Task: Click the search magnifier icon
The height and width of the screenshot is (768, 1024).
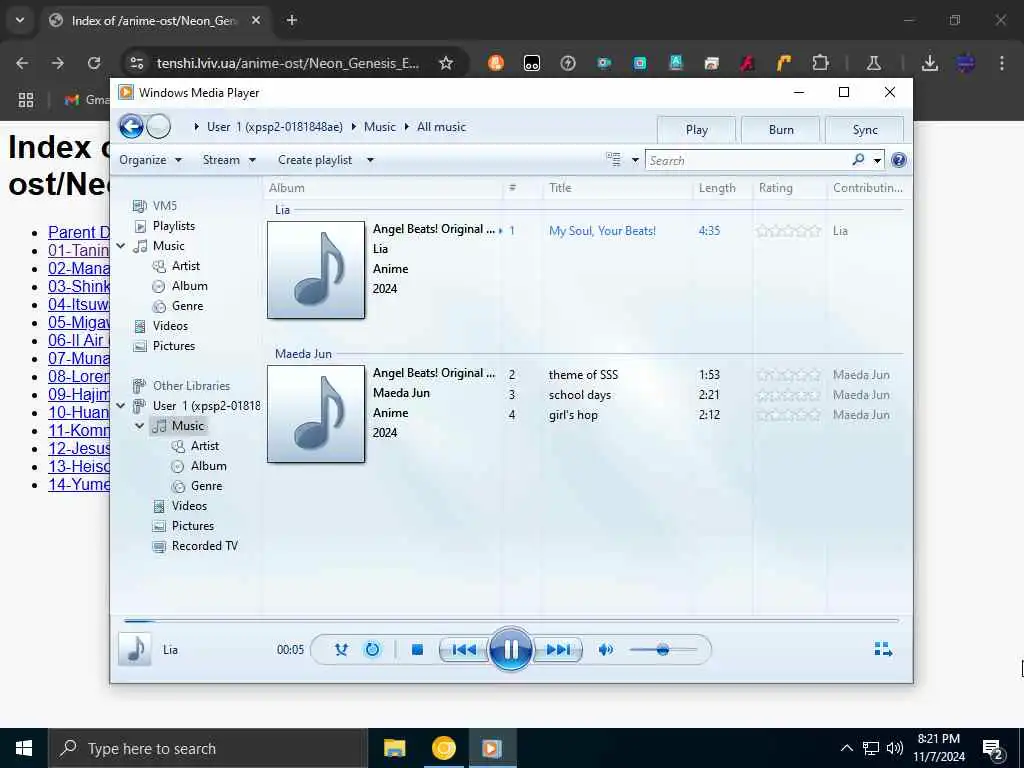Action: pyautogui.click(x=859, y=160)
